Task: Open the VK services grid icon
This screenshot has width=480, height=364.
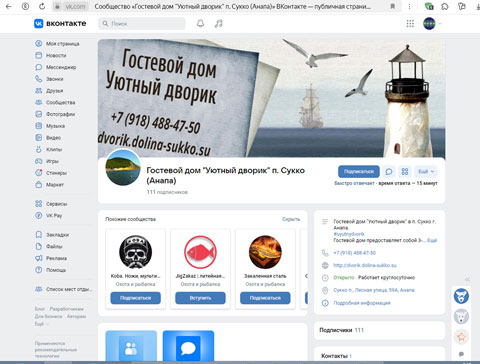Action: [x=410, y=23]
